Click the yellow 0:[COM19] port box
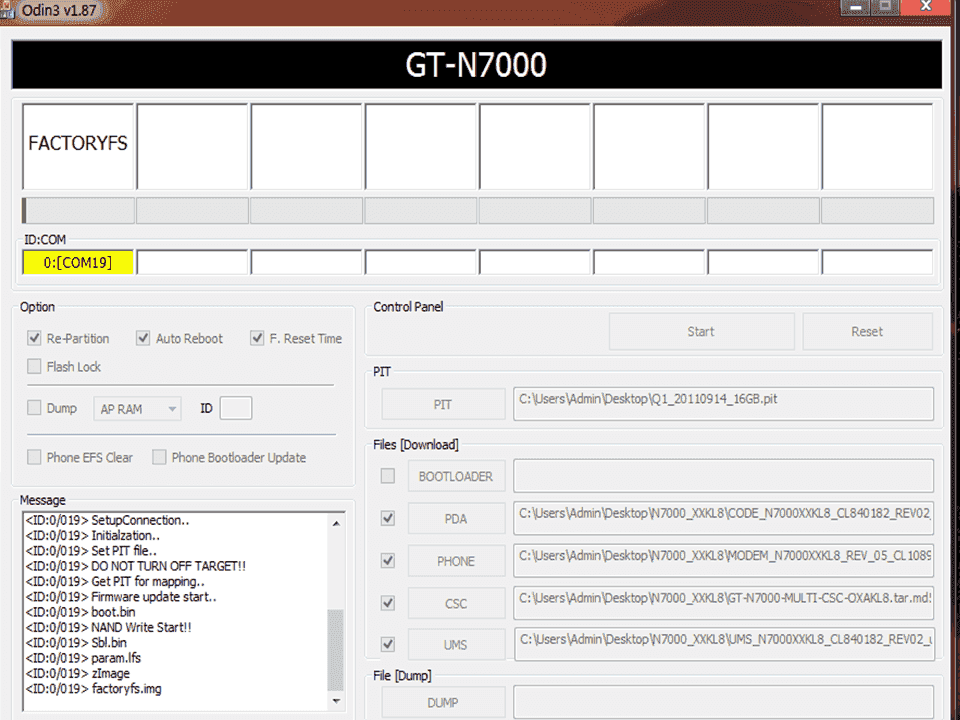The height and width of the screenshot is (720, 960). [x=78, y=263]
